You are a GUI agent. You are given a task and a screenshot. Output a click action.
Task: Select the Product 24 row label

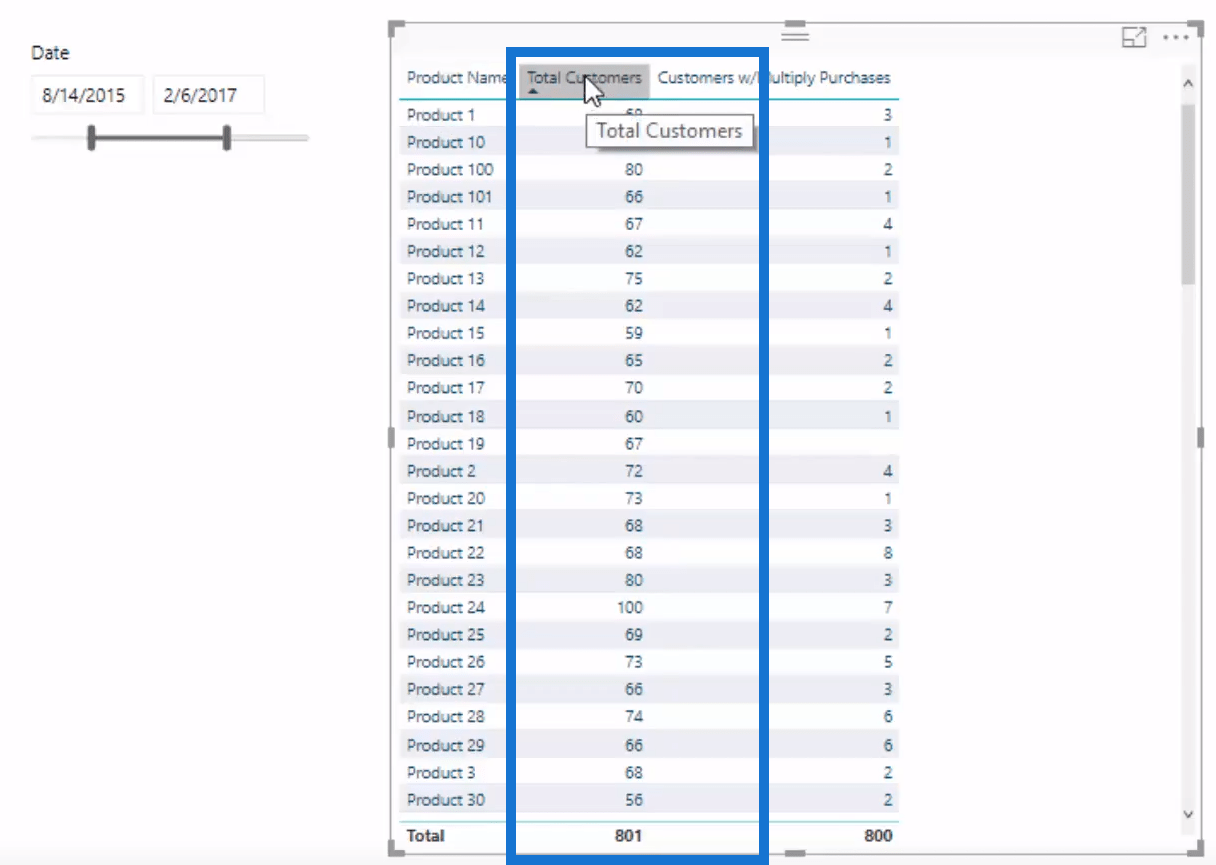point(446,607)
